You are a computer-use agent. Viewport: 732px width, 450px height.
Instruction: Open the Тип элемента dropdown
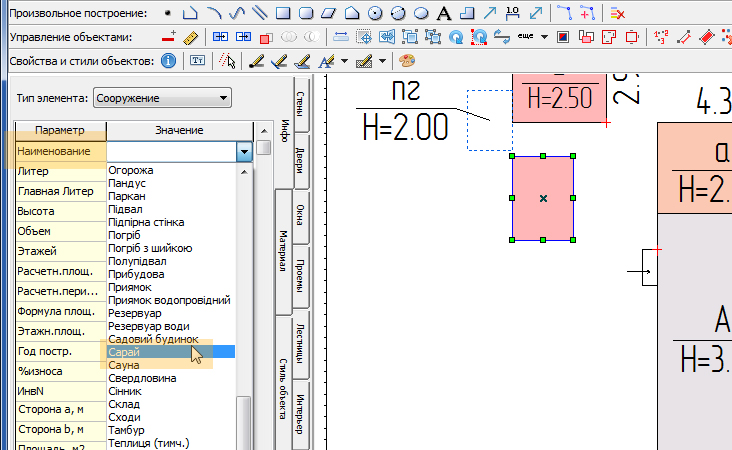(161, 99)
